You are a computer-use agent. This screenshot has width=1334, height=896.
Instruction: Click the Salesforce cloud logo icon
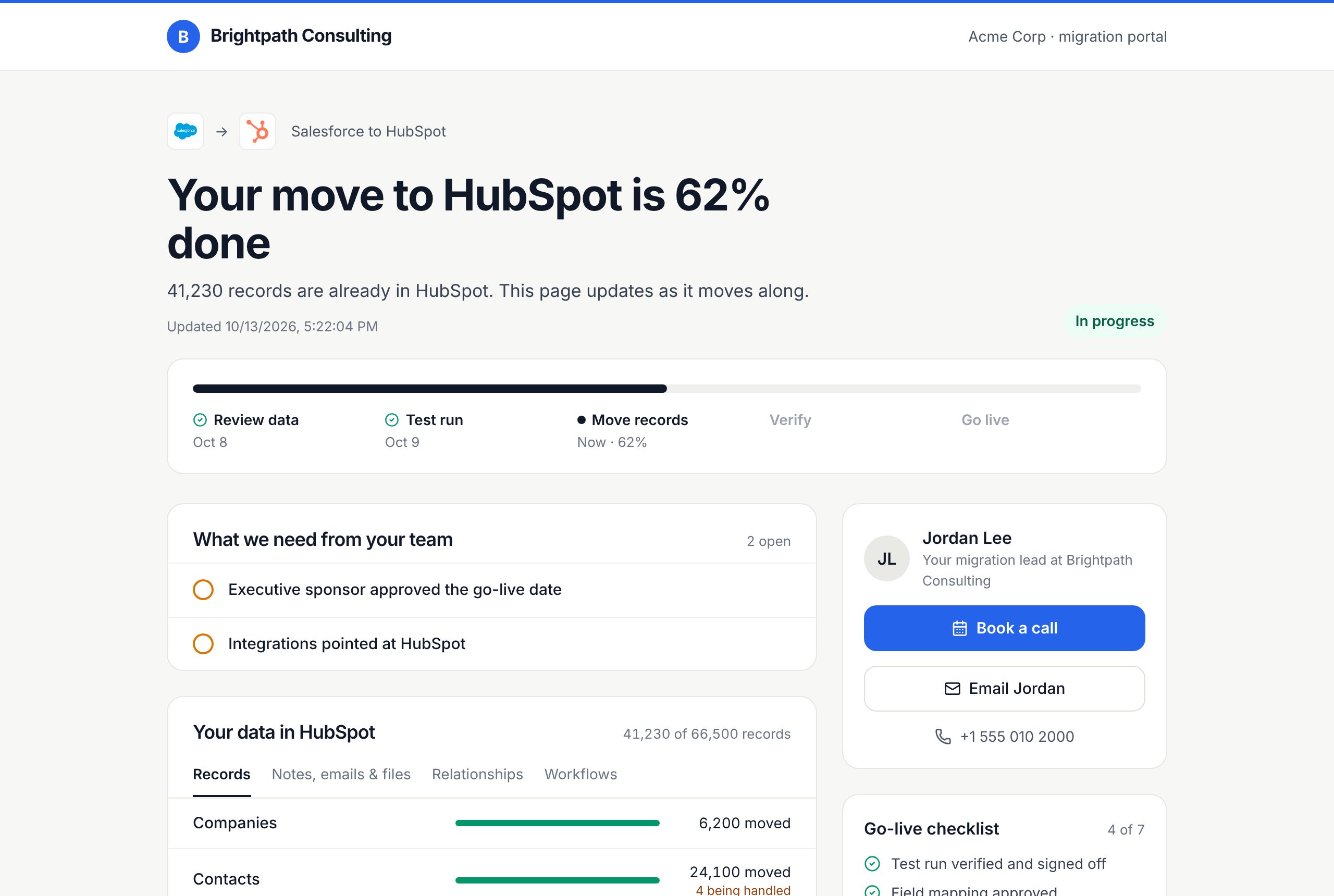click(185, 131)
